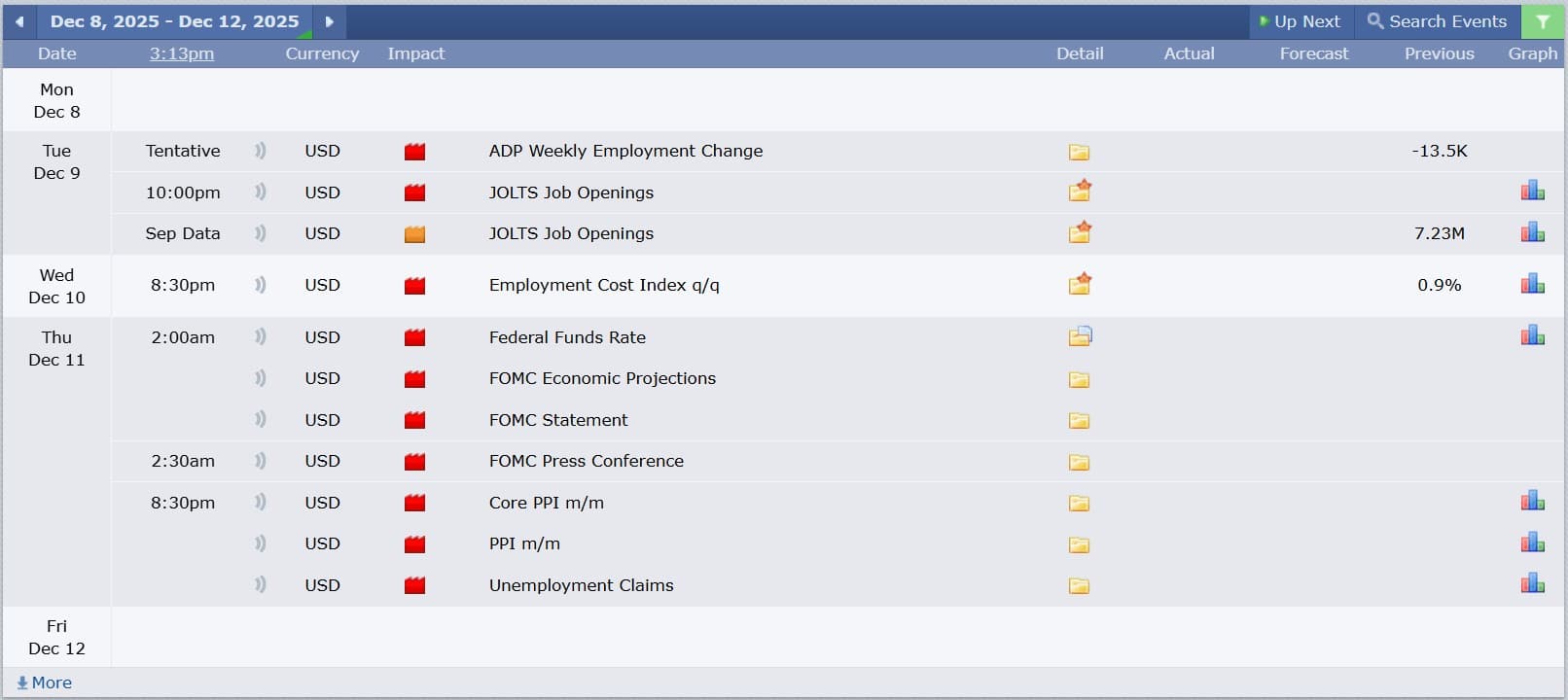Open detail folder for Unemployment Claims
Viewport: 1568px width, 700px height.
coord(1079,585)
